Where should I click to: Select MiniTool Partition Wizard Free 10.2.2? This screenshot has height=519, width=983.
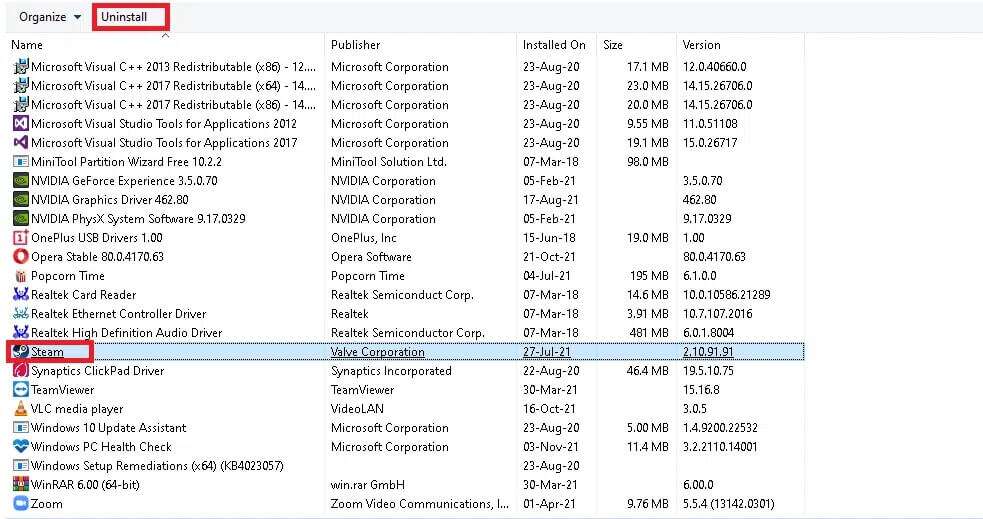127,162
